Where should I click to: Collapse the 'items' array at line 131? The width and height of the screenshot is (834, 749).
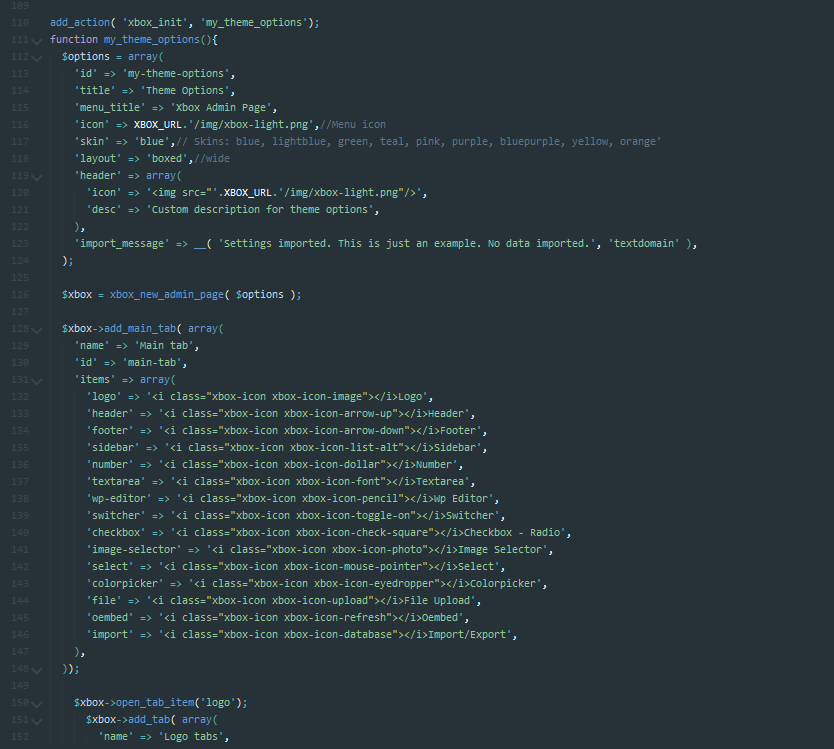coord(38,380)
